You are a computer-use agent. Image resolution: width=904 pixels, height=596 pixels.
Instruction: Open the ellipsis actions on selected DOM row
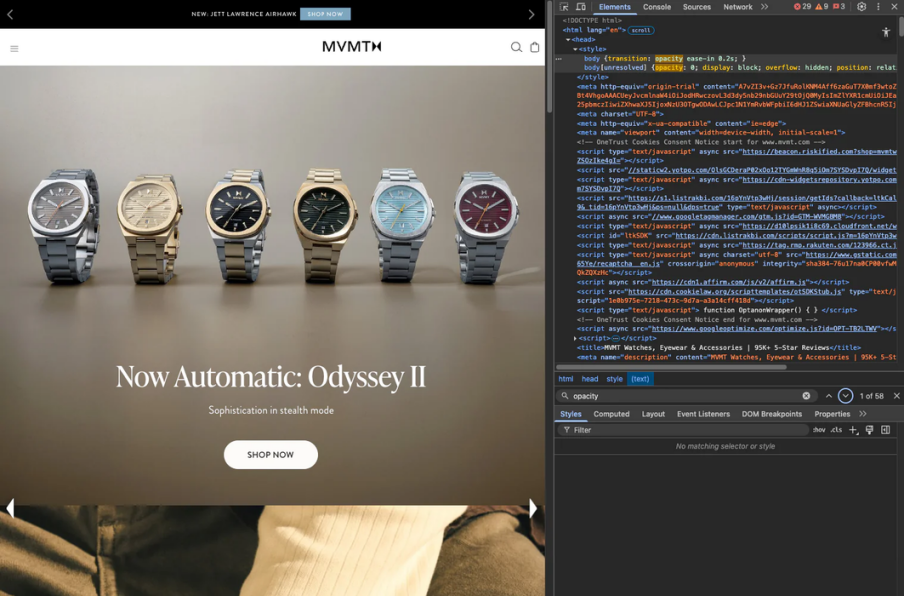click(559, 59)
